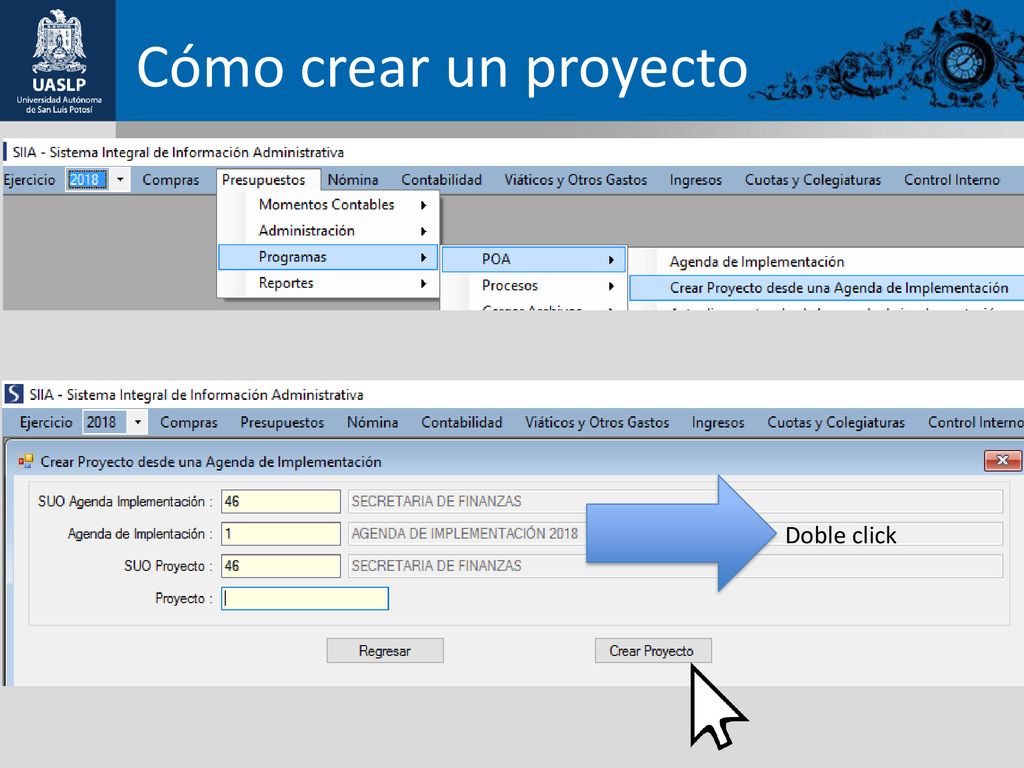The height and width of the screenshot is (768, 1024).
Task: Click AGENDA DE IMPLEMENTACIÓN 2018 description text
Action: (x=465, y=534)
